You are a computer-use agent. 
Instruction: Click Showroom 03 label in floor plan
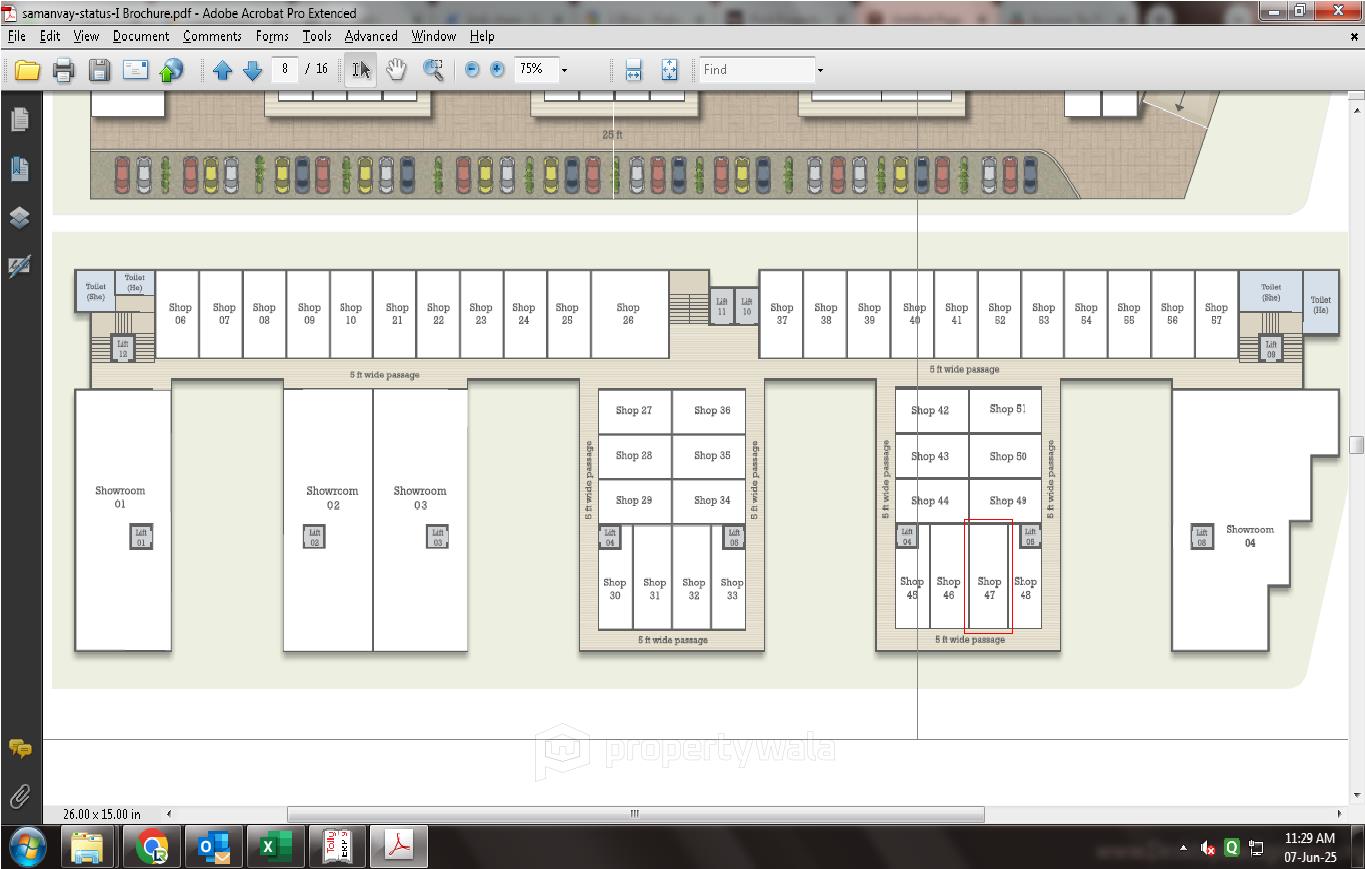tap(420, 498)
